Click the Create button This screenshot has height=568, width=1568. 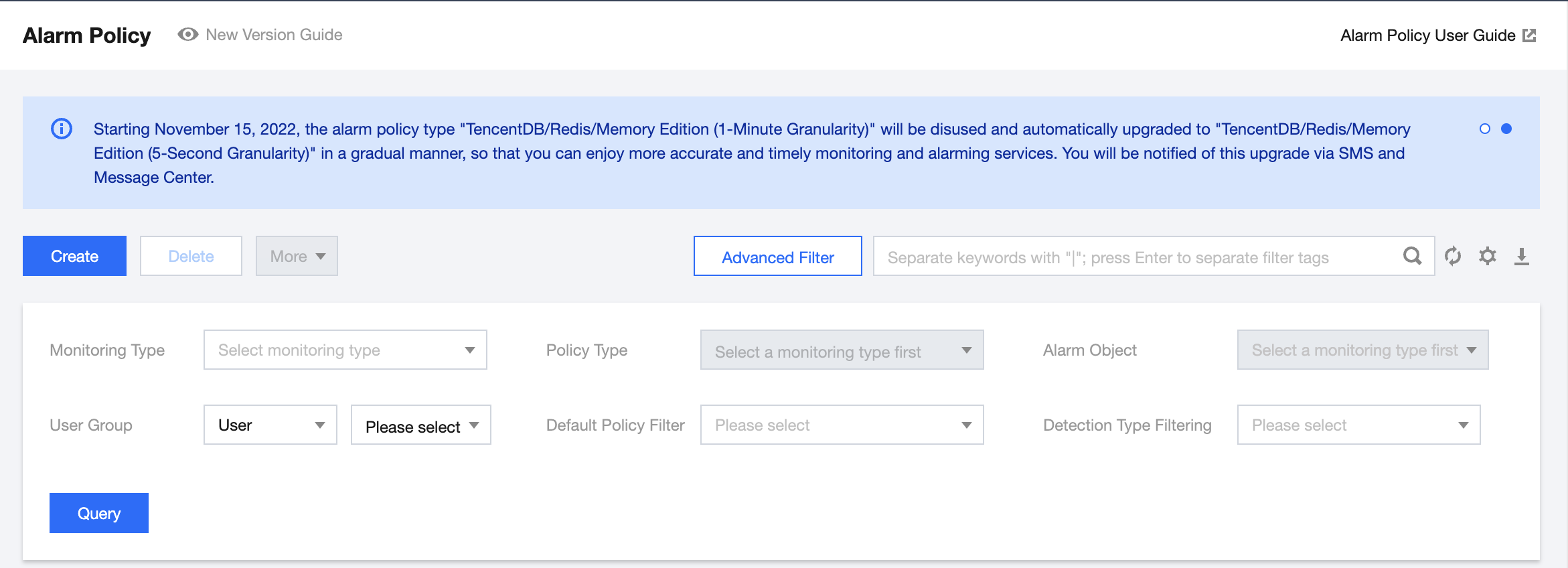click(x=74, y=256)
